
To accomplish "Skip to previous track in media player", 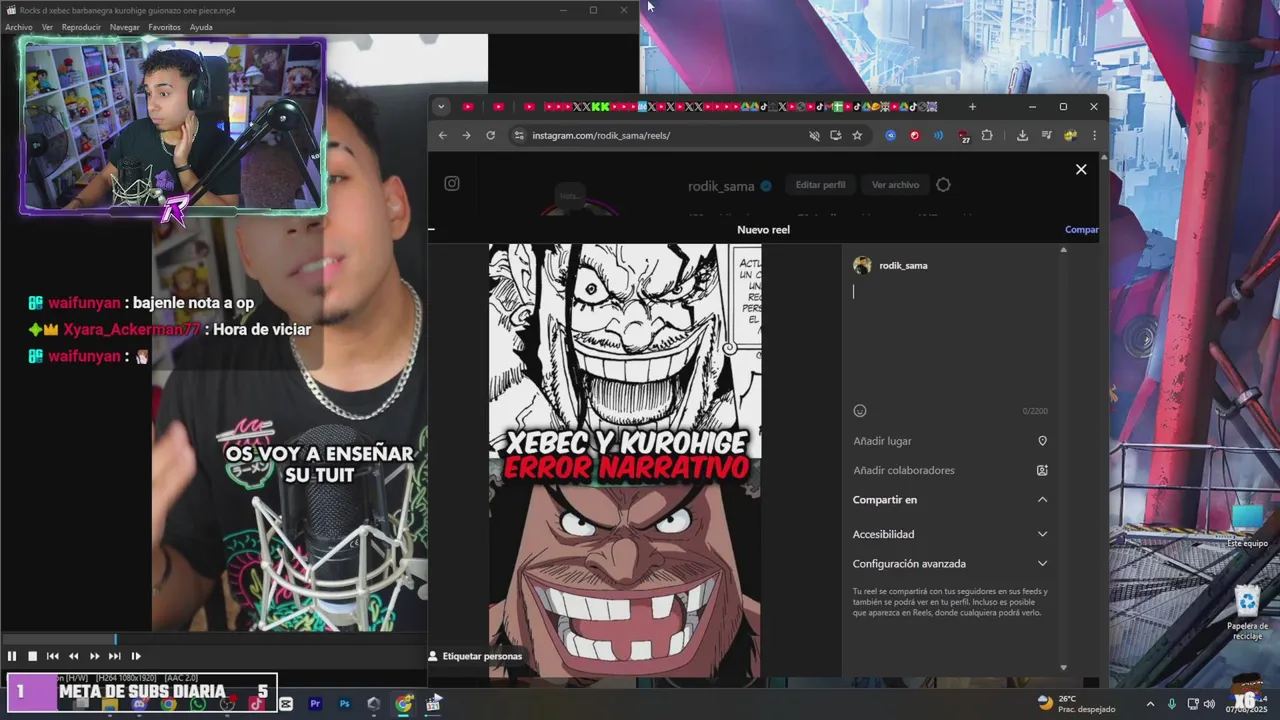I will point(53,656).
